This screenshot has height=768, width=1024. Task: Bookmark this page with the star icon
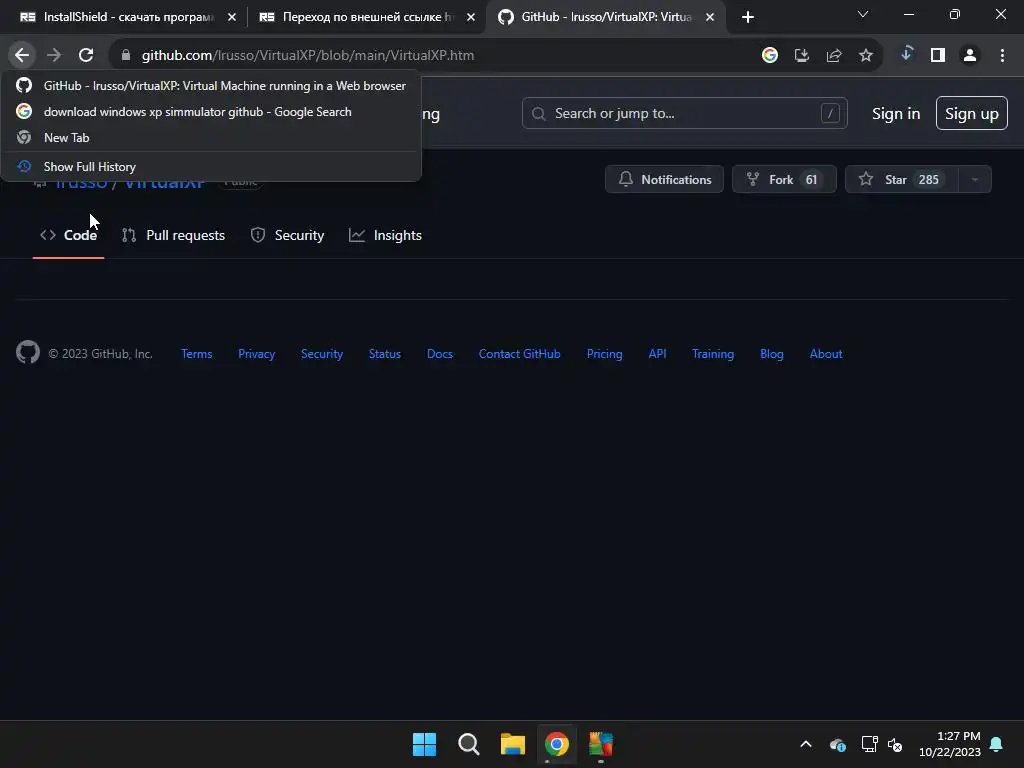866,56
